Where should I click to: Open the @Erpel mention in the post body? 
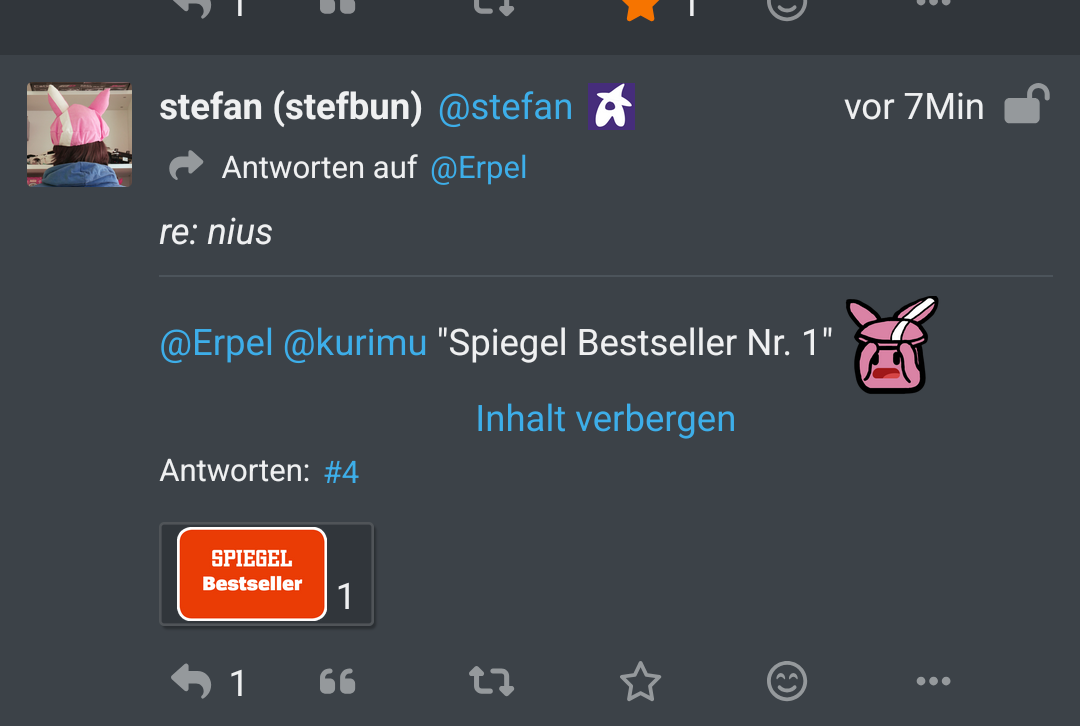point(216,343)
